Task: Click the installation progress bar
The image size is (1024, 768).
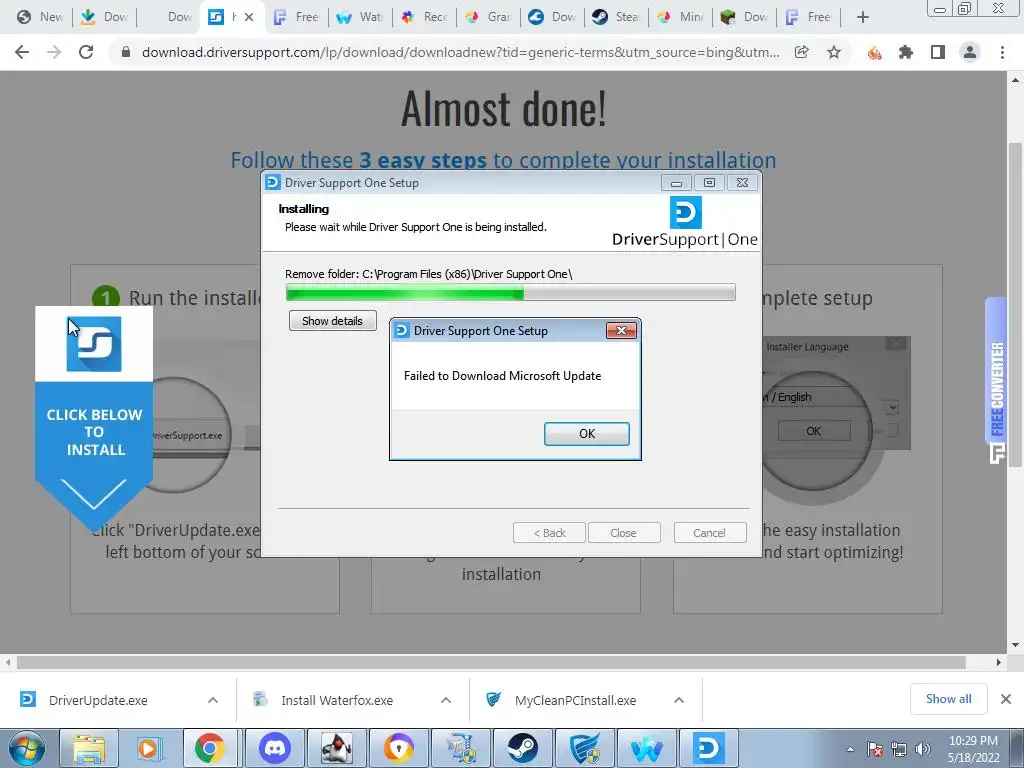Action: 511,293
